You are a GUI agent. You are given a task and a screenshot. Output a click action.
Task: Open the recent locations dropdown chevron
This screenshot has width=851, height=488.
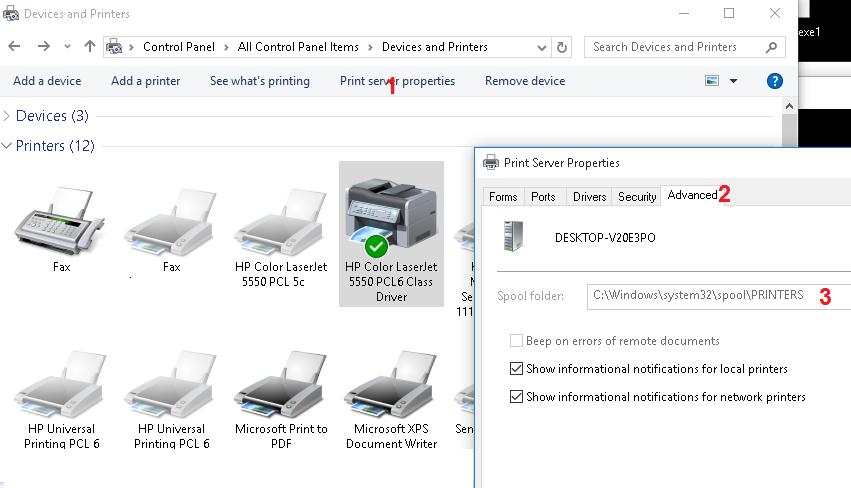point(67,47)
